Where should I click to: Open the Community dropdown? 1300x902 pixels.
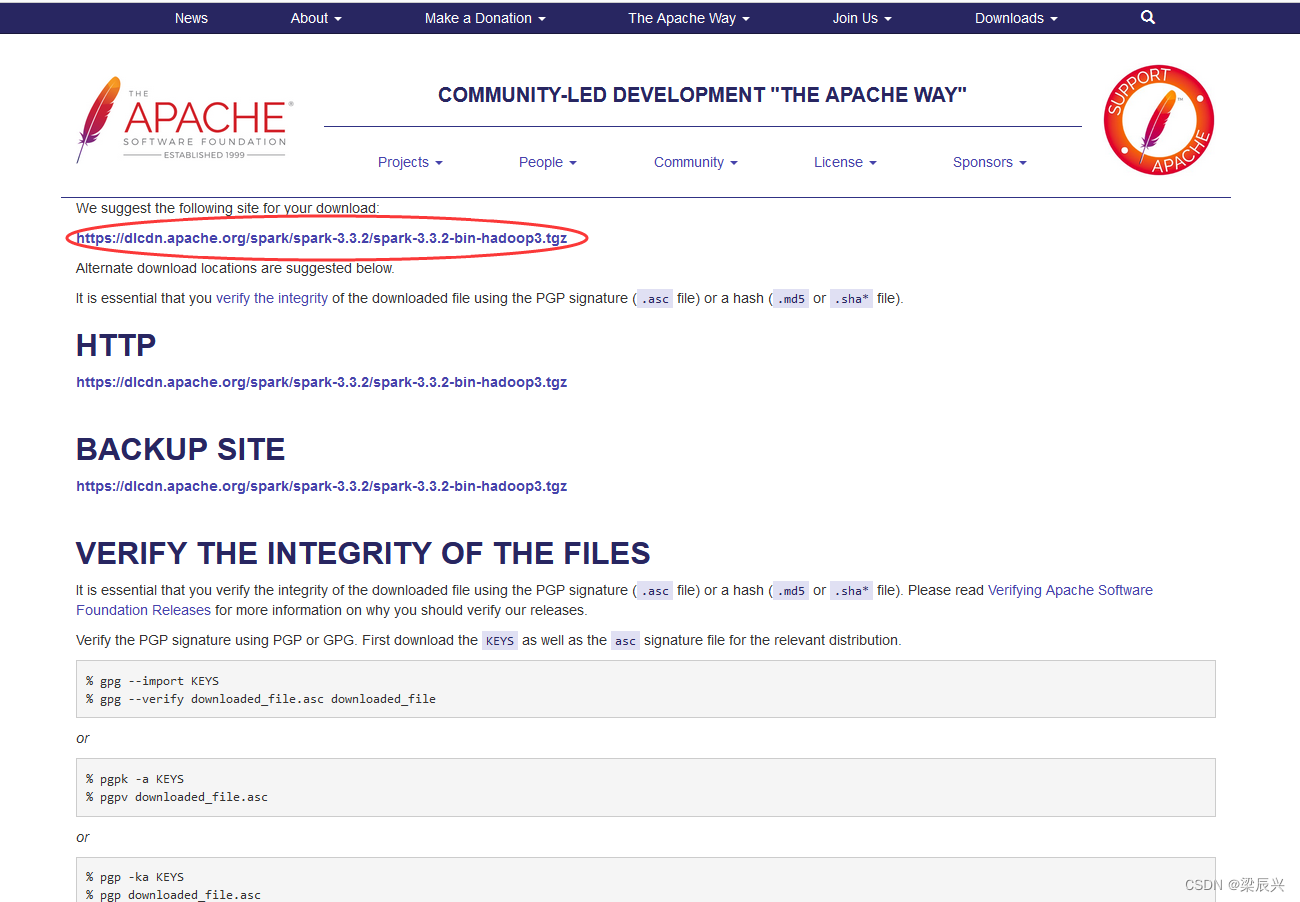point(696,162)
